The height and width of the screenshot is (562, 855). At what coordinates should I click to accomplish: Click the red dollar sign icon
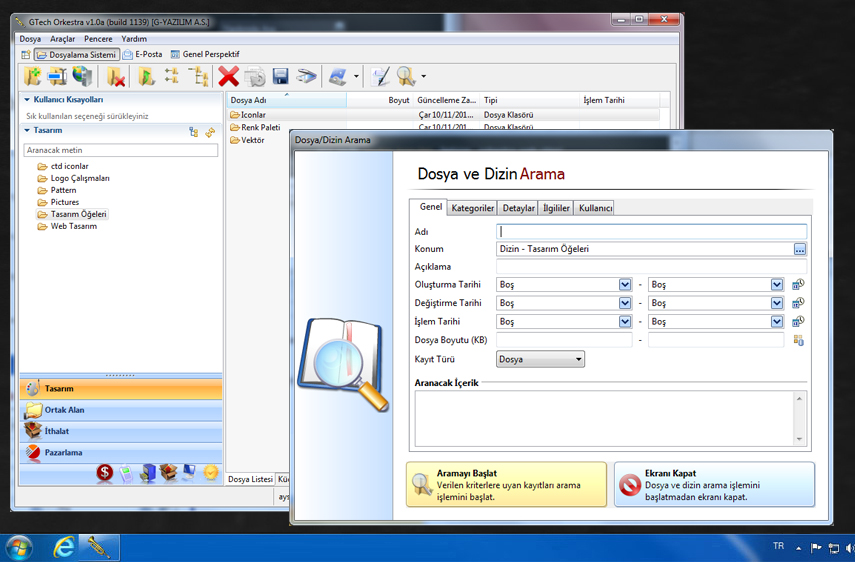click(104, 473)
